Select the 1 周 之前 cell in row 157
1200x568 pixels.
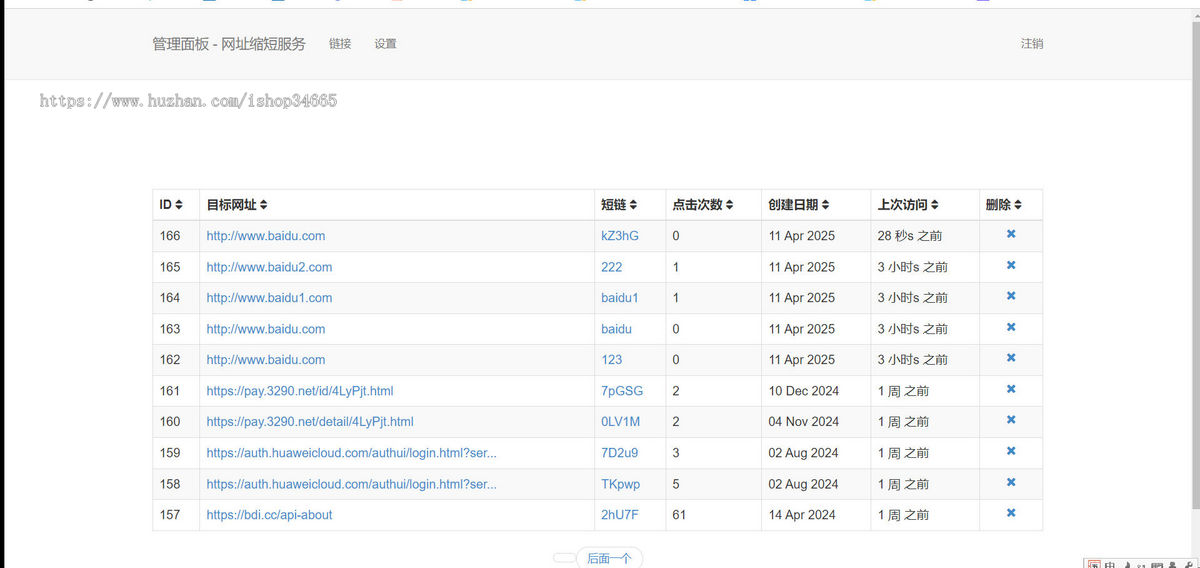pyautogui.click(x=925, y=515)
